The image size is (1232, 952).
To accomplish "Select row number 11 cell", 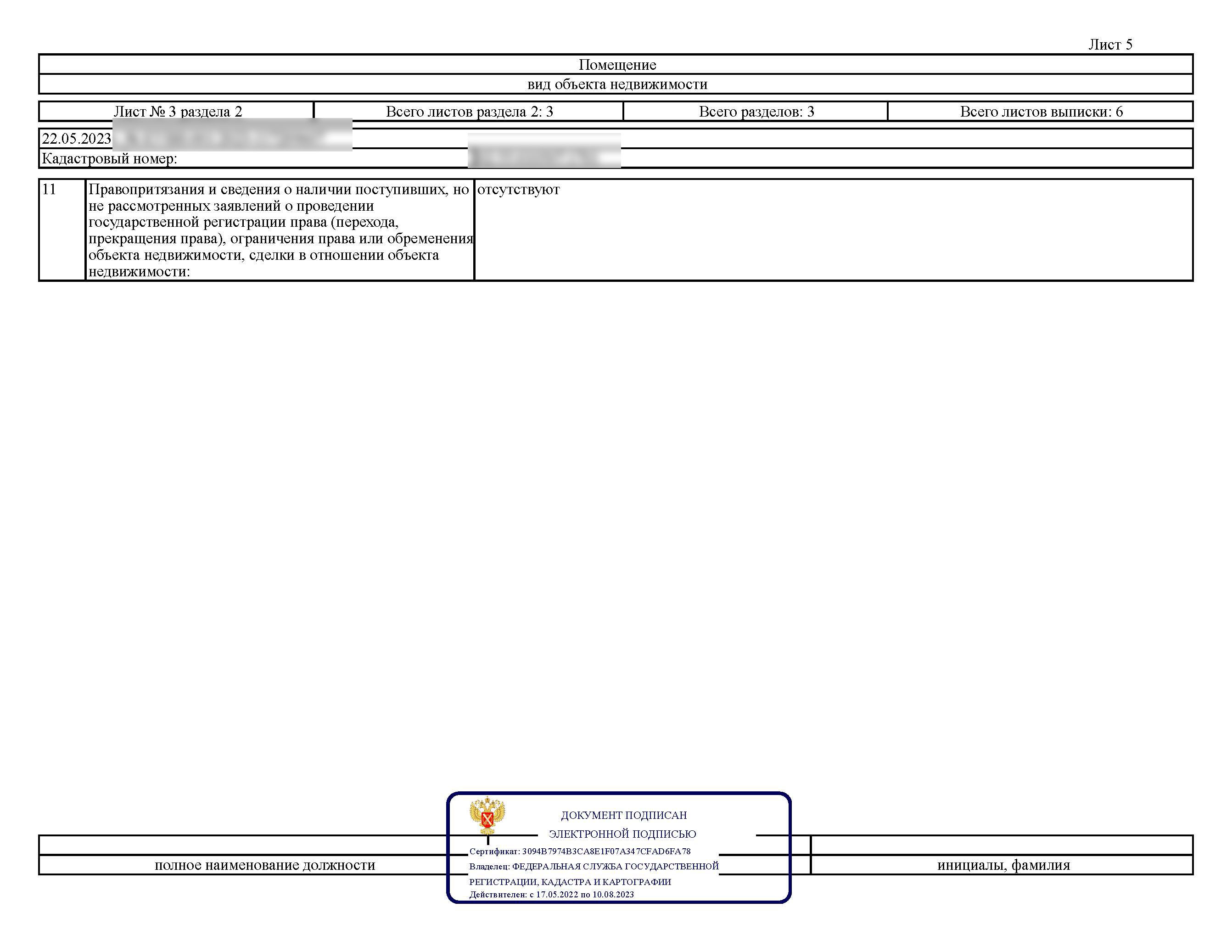I will click(x=62, y=230).
